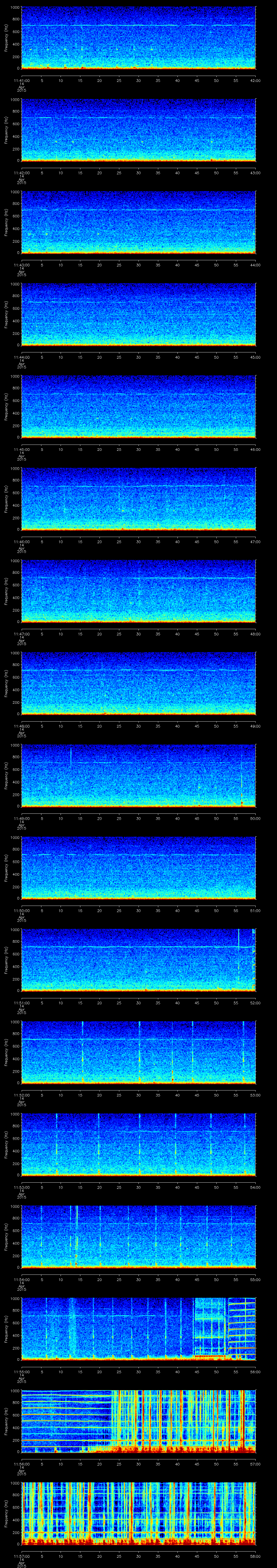
Task: Select the spectrogram panel starting at 11:44:00
Action: click(x=139, y=315)
